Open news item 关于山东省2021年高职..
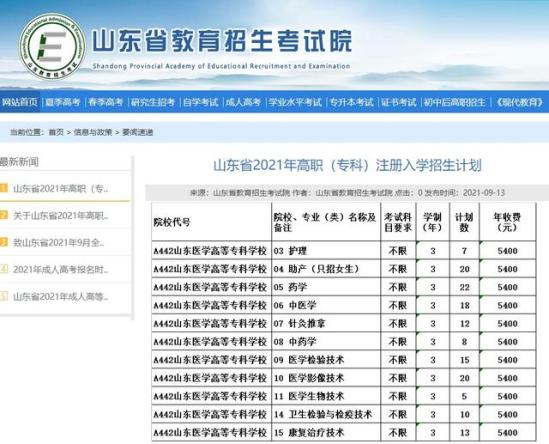The image size is (549, 444). [61, 216]
